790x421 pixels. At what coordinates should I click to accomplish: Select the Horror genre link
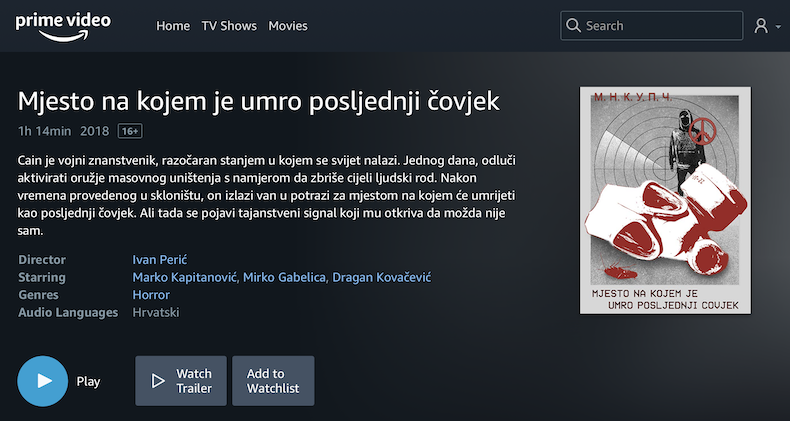[151, 295]
